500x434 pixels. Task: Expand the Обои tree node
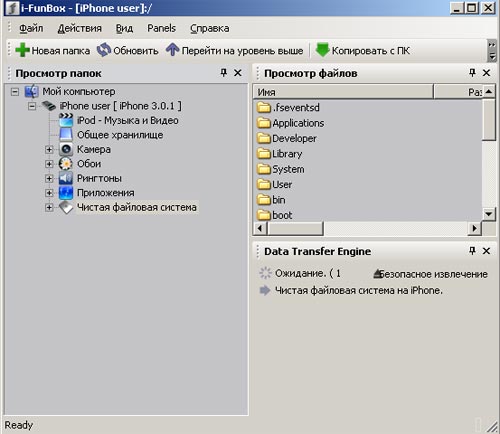pos(49,164)
